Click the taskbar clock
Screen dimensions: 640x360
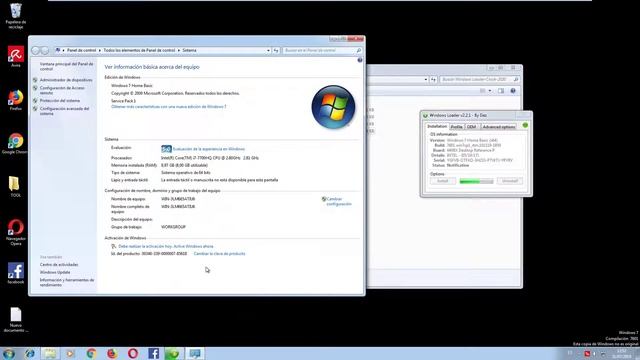click(621, 353)
